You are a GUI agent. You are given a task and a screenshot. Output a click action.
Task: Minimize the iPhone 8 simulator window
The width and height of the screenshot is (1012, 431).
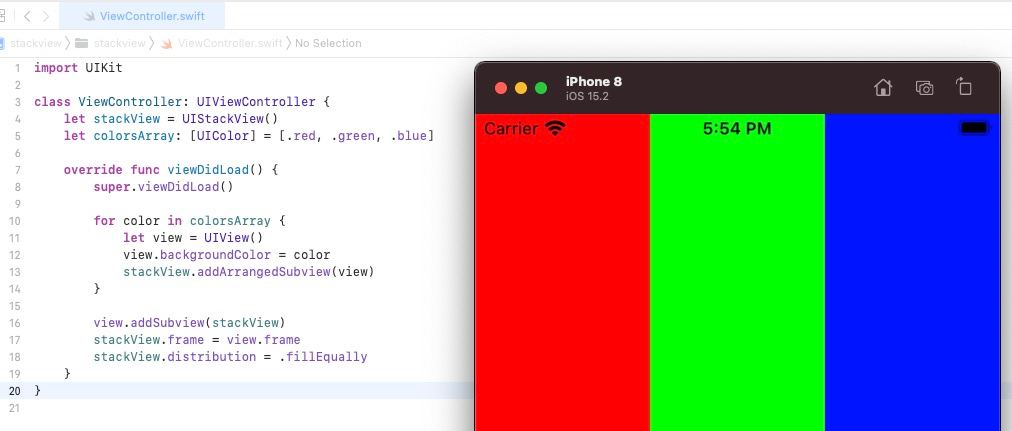[521, 88]
